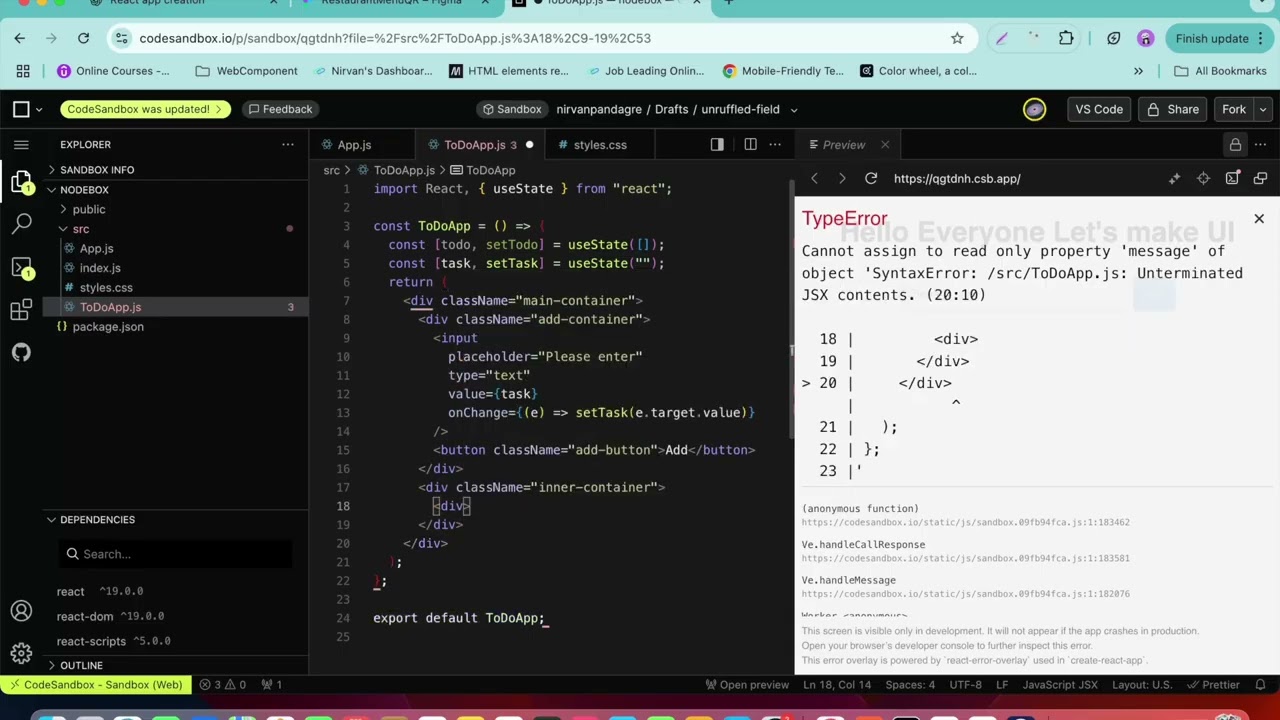1280x720 pixels.
Task: Open the All Bookmarks folder
Action: [x=1221, y=71]
